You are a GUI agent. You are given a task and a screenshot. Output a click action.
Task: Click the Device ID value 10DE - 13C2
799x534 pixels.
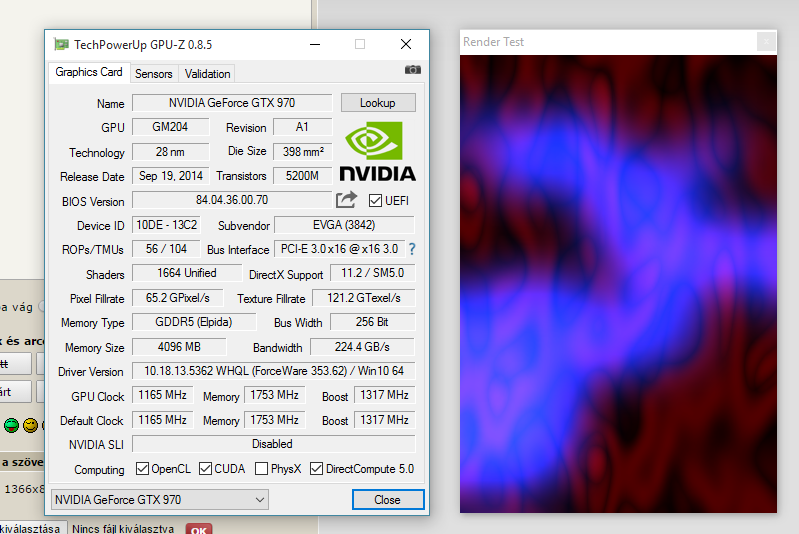(x=167, y=225)
